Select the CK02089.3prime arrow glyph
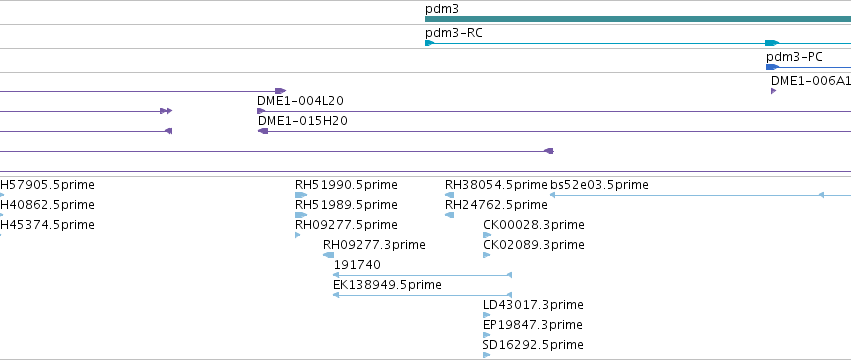Screen dimensions: 851x360 tap(486, 255)
